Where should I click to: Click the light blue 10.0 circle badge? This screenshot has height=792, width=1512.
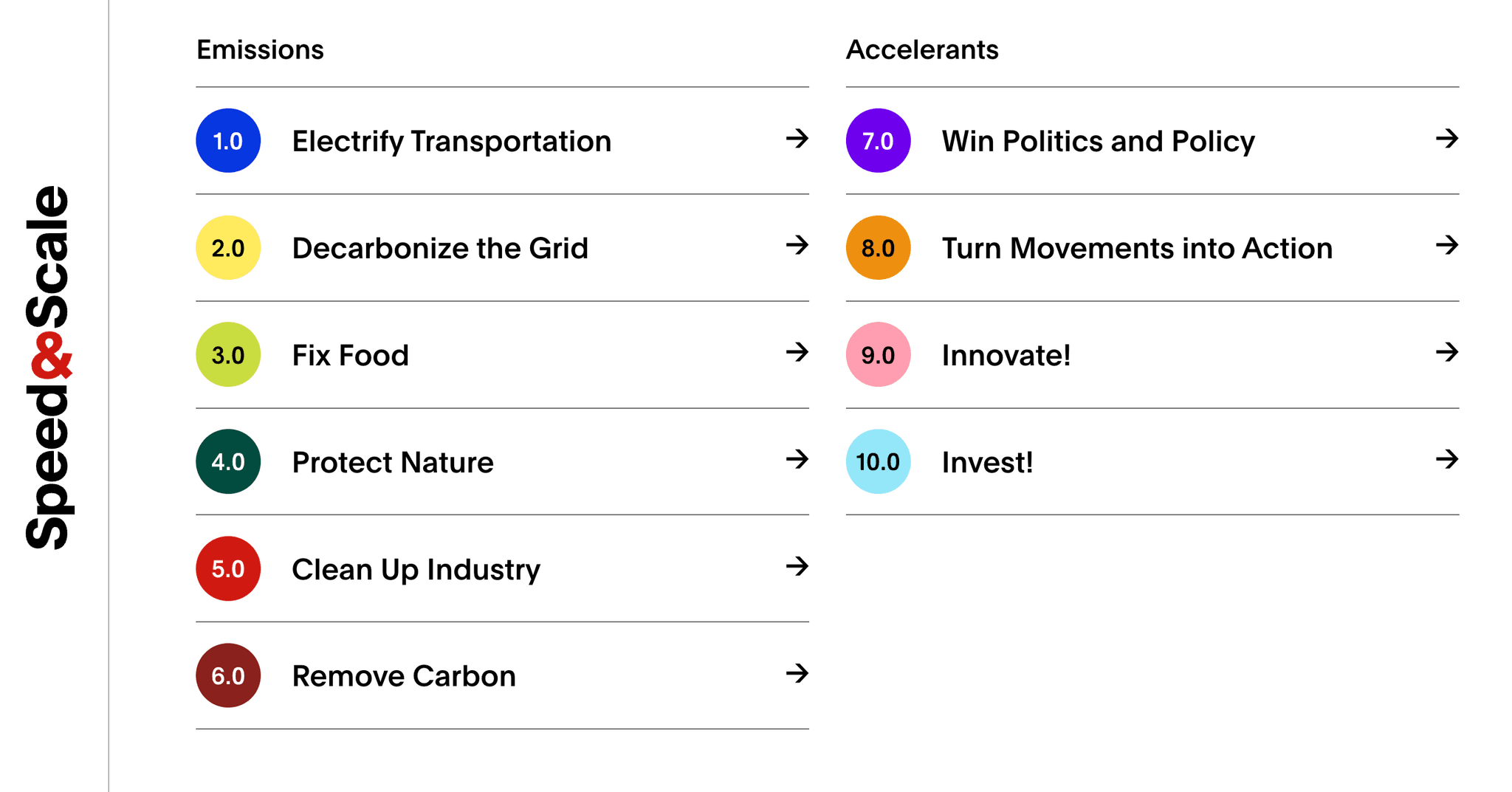[878, 462]
